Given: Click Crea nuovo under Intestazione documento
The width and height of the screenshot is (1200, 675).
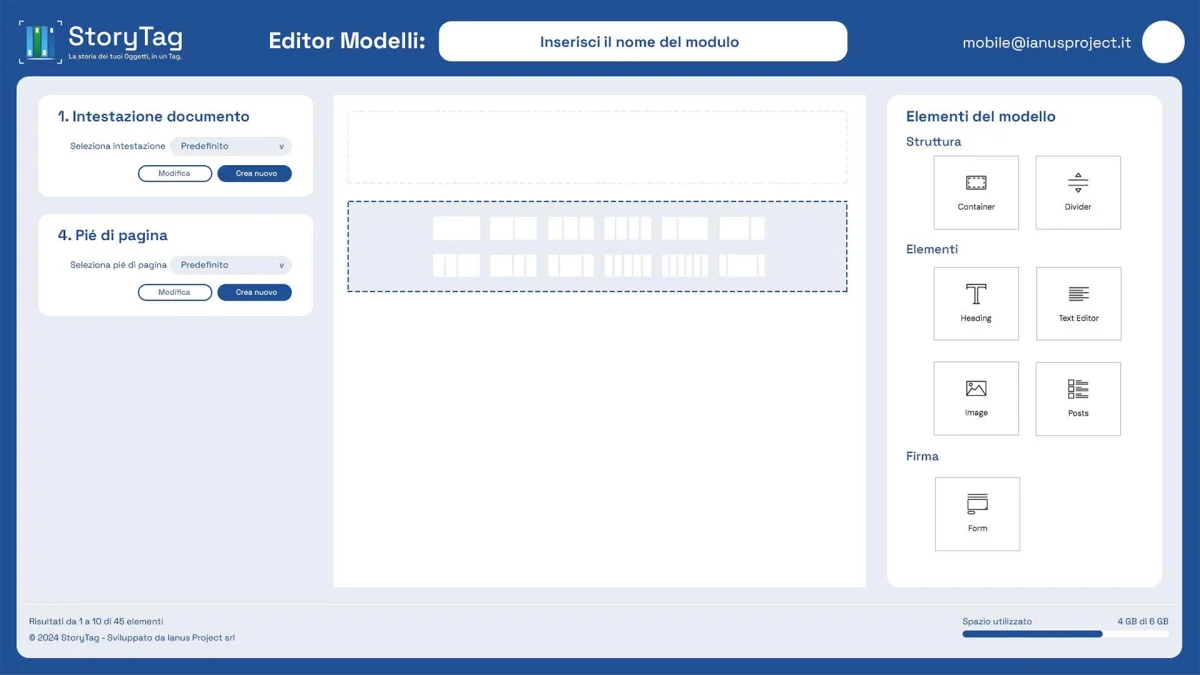Looking at the screenshot, I should (x=255, y=174).
